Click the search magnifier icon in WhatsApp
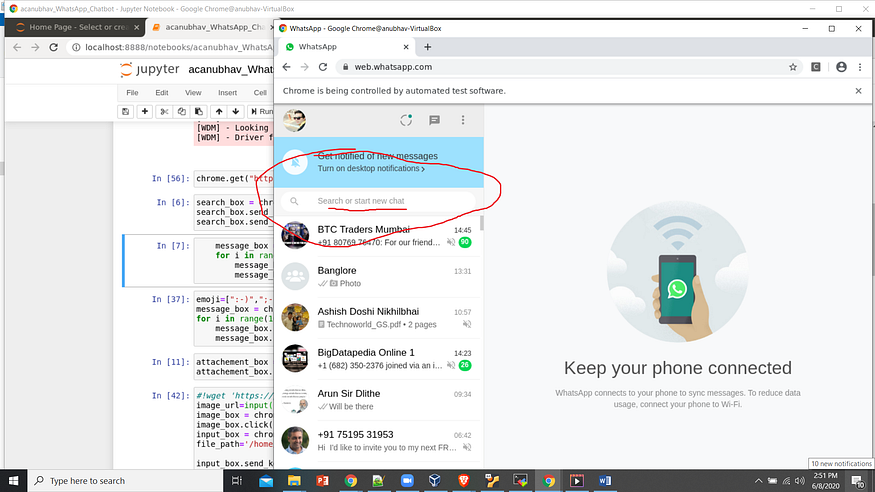The image size is (875, 492). 294,201
